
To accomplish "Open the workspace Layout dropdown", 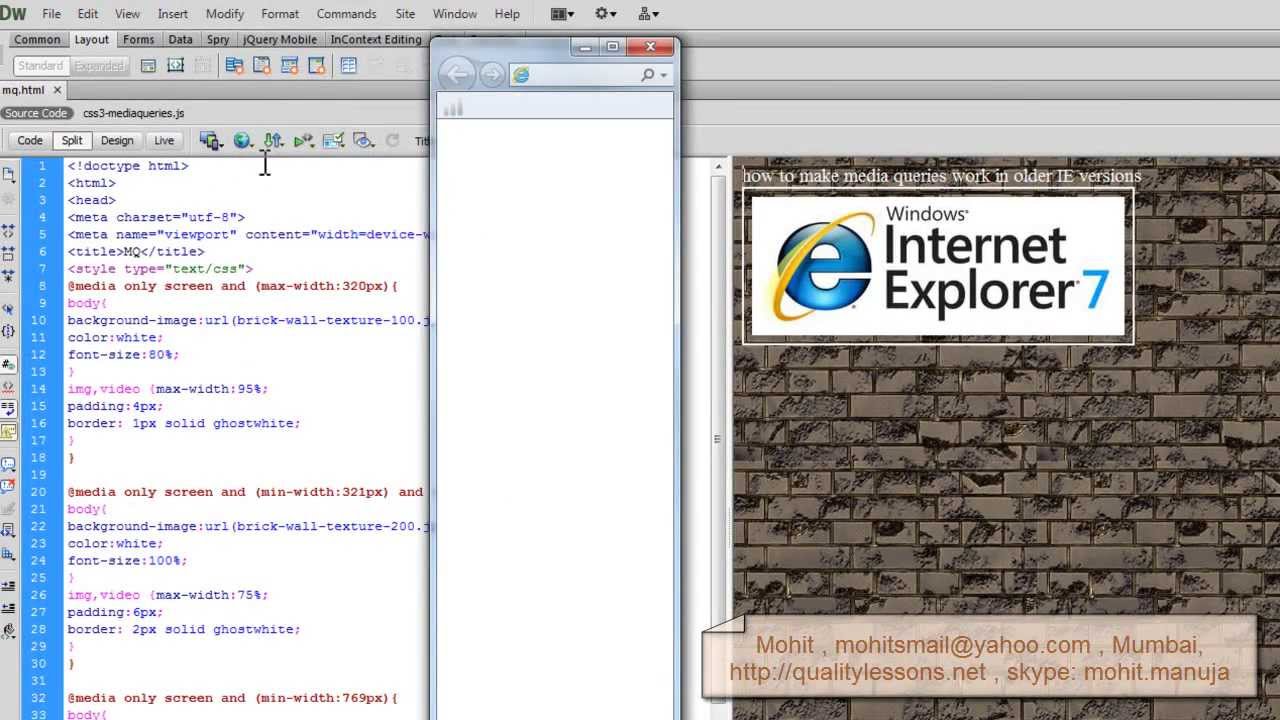I will pyautogui.click(x=563, y=14).
